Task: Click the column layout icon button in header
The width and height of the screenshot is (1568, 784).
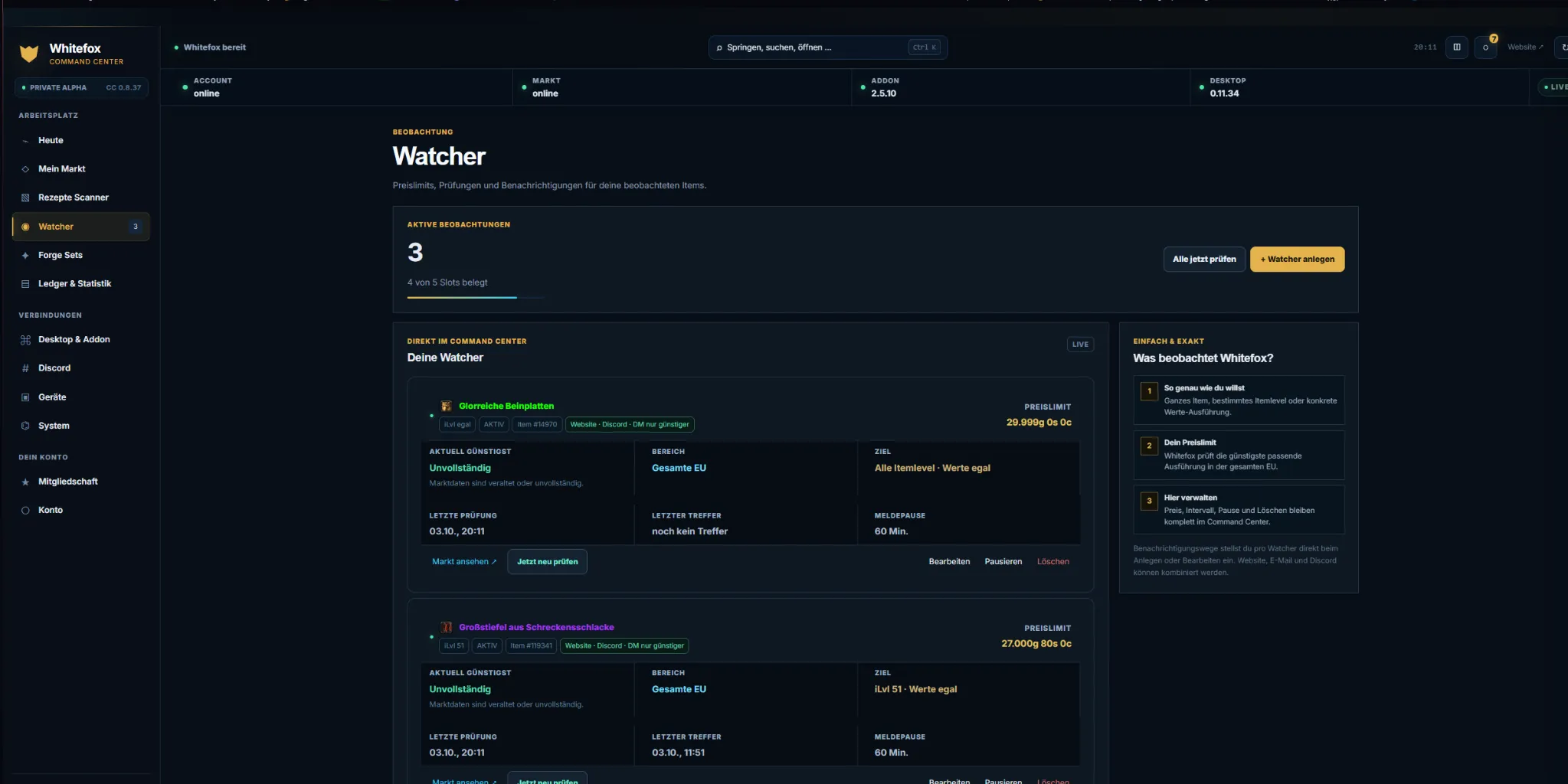Action: click(1457, 47)
